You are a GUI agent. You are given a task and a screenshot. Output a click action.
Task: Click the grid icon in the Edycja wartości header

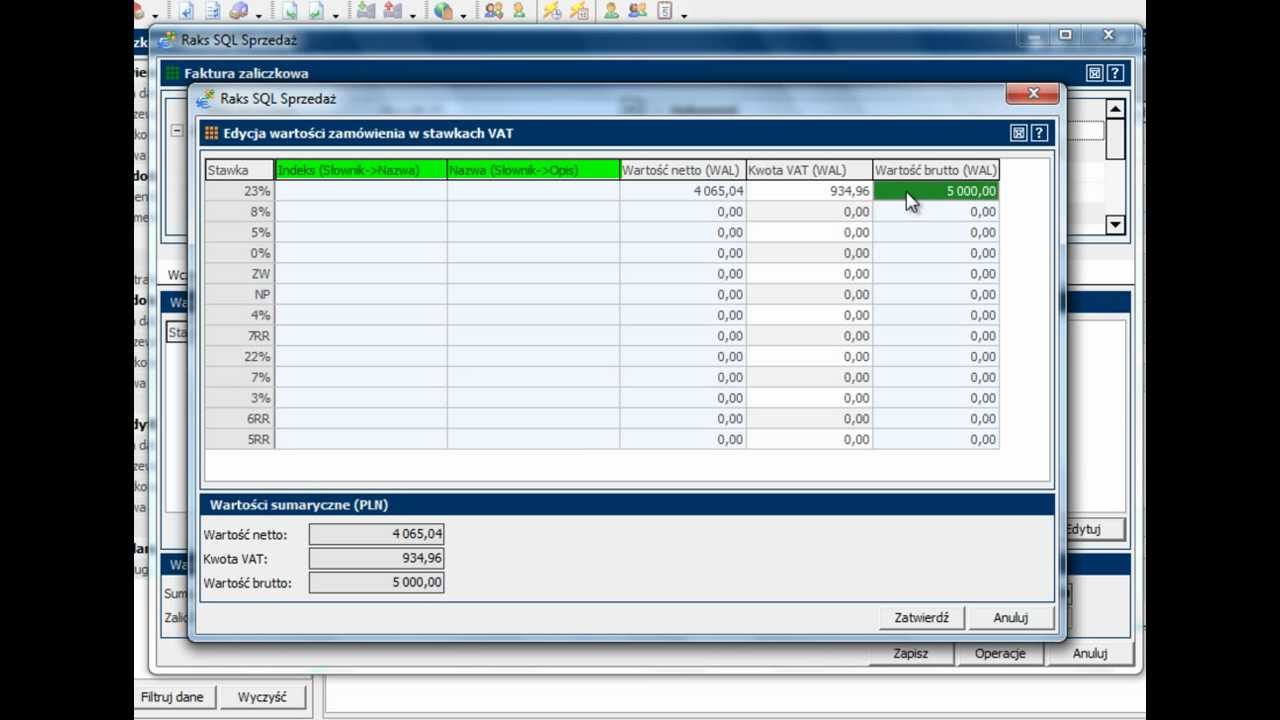click(211, 133)
